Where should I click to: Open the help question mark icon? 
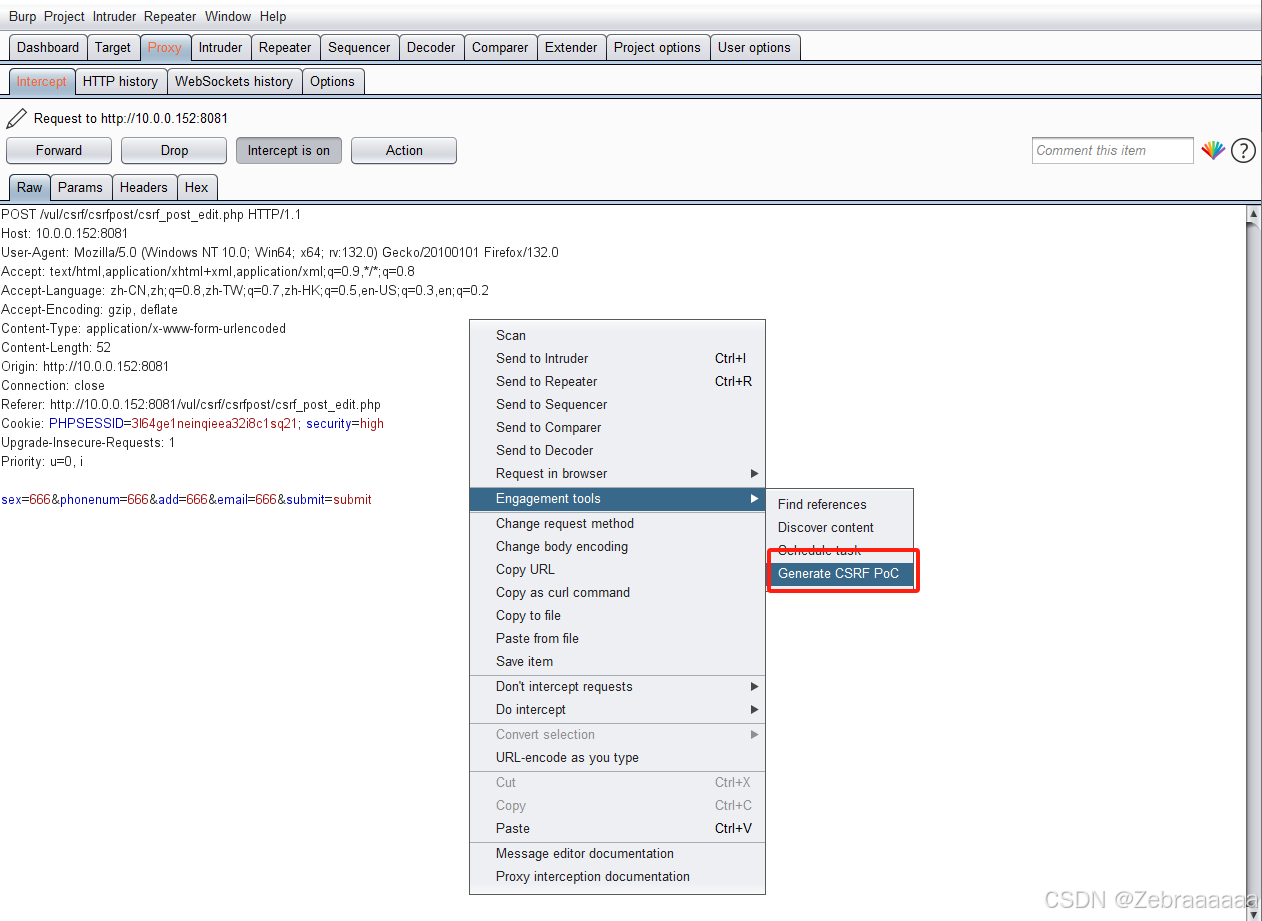point(1243,150)
